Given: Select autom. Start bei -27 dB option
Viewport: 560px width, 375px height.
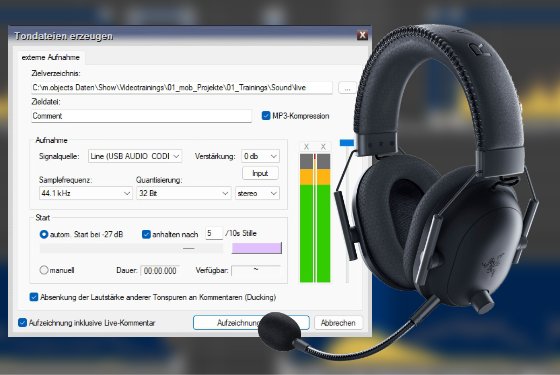Looking at the screenshot, I should (44, 234).
